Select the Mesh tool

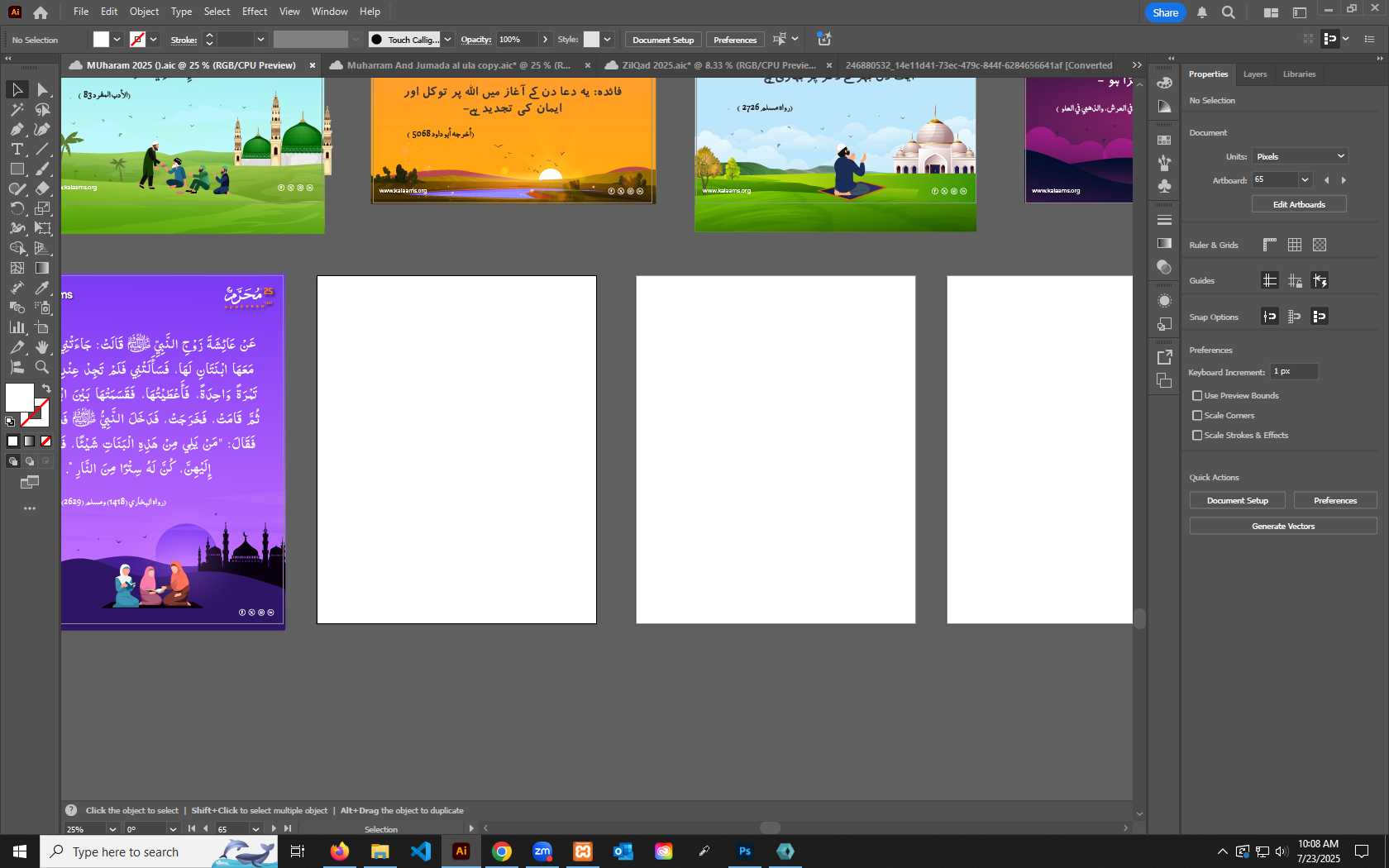coord(17,268)
